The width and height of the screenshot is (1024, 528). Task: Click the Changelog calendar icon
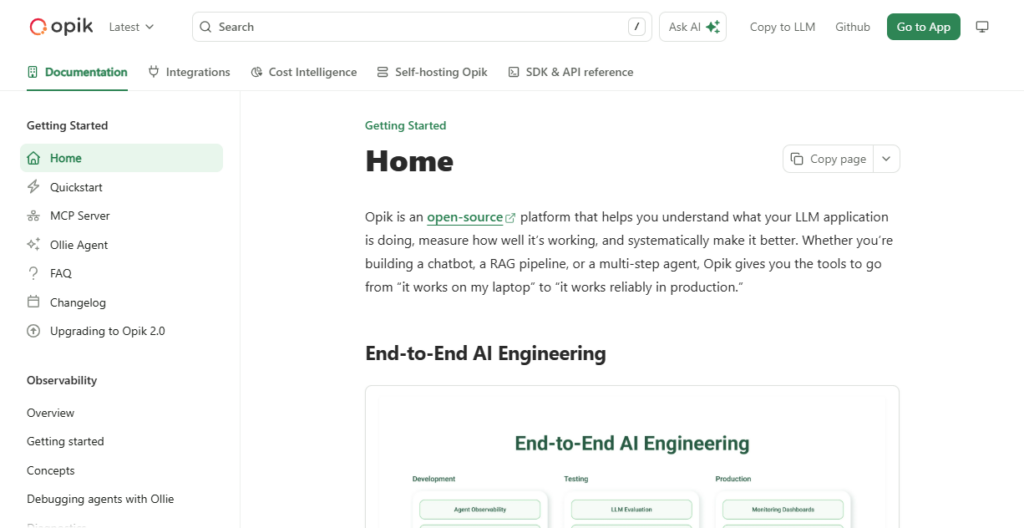[x=33, y=301]
